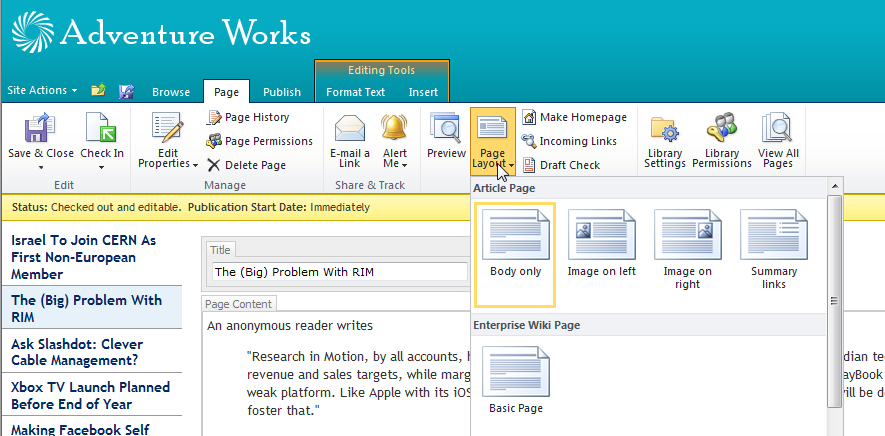
Task: Open the Site Actions dropdown
Action: click(42, 90)
